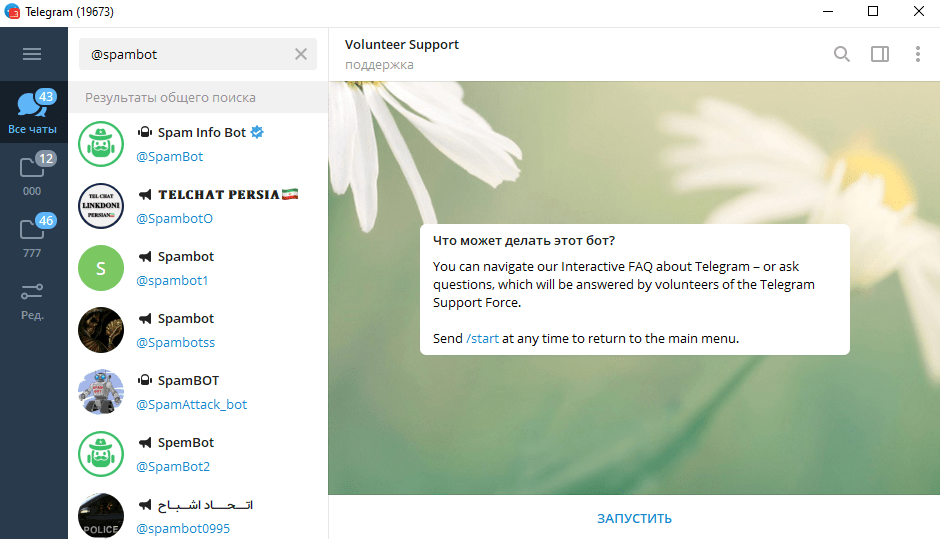
Task: Clear the @spambot search field
Action: pos(301,54)
